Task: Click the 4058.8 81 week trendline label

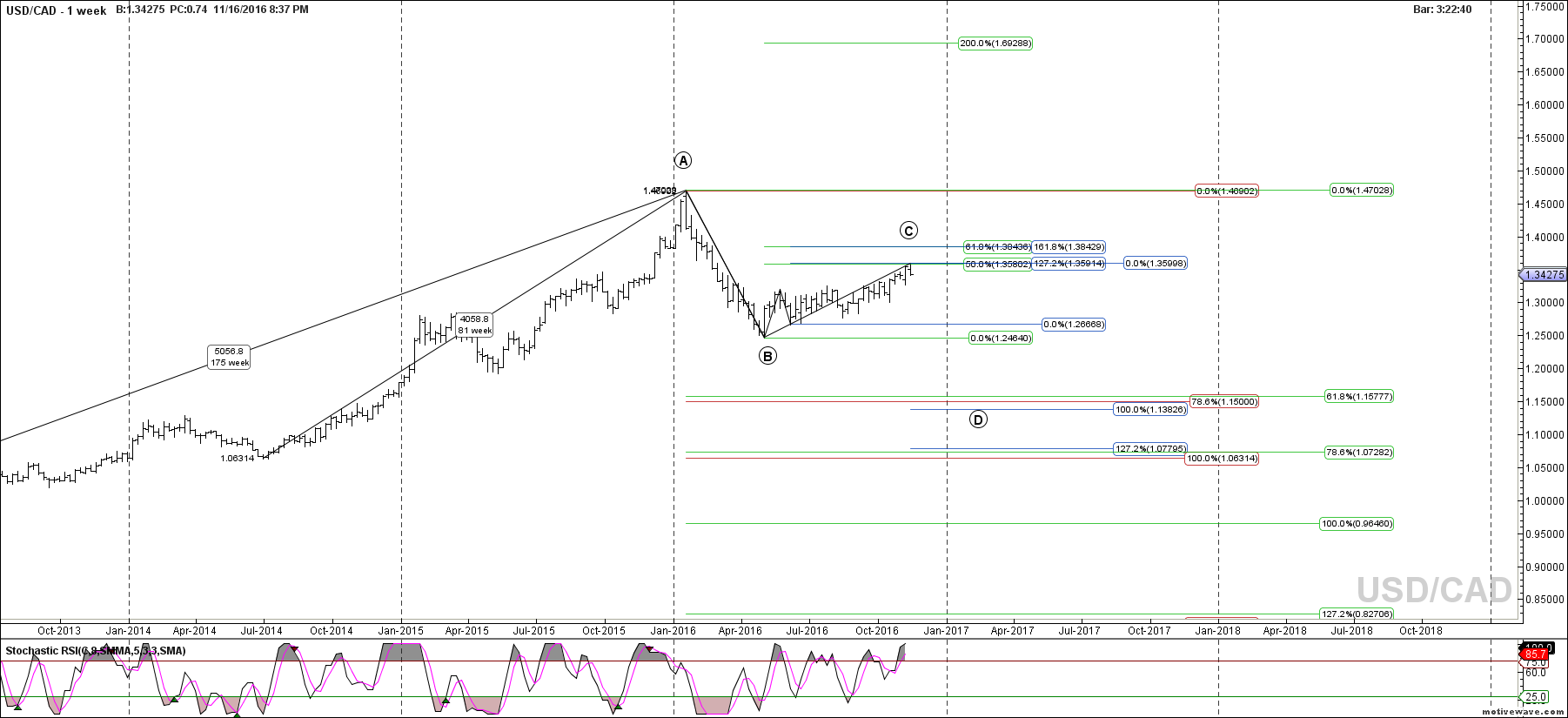Action: click(475, 325)
